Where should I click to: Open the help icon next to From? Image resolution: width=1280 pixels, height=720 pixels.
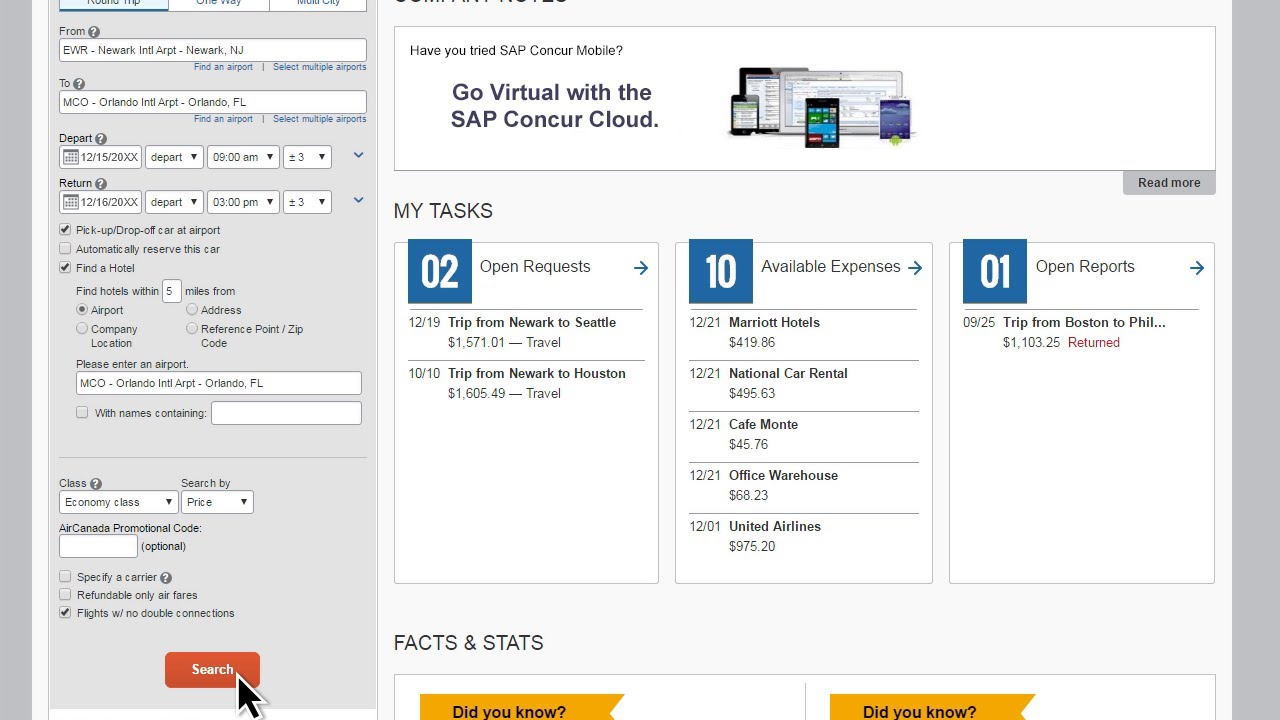94,32
